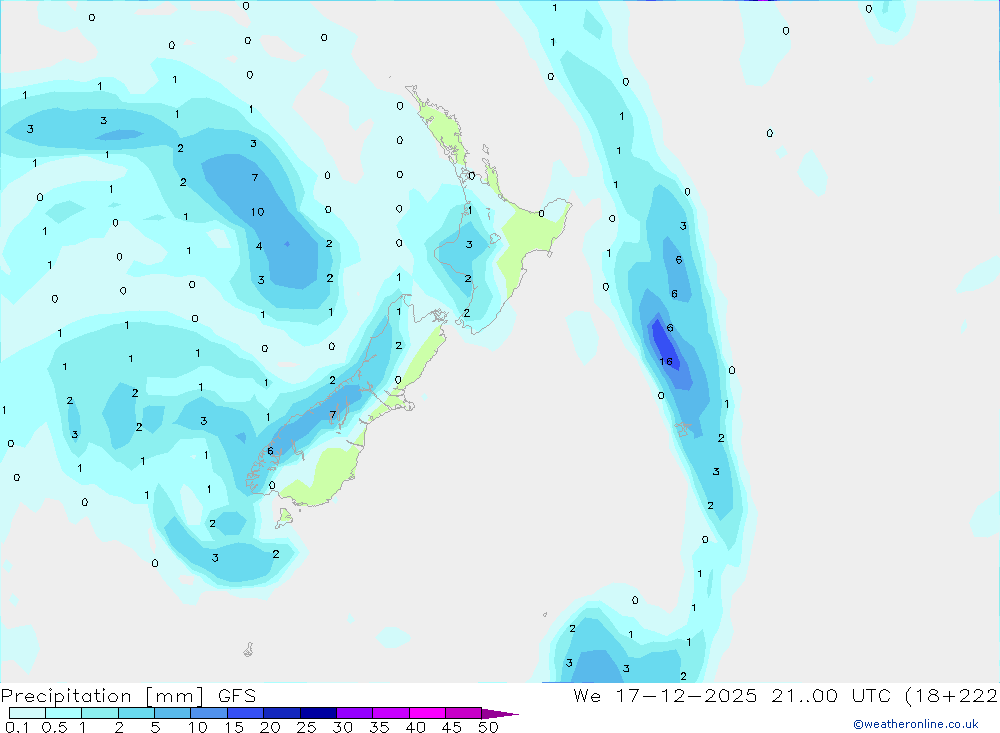The width and height of the screenshot is (1000, 733).
Task: Pick the 15–20 mm blue legend swatch
Action: [246, 713]
